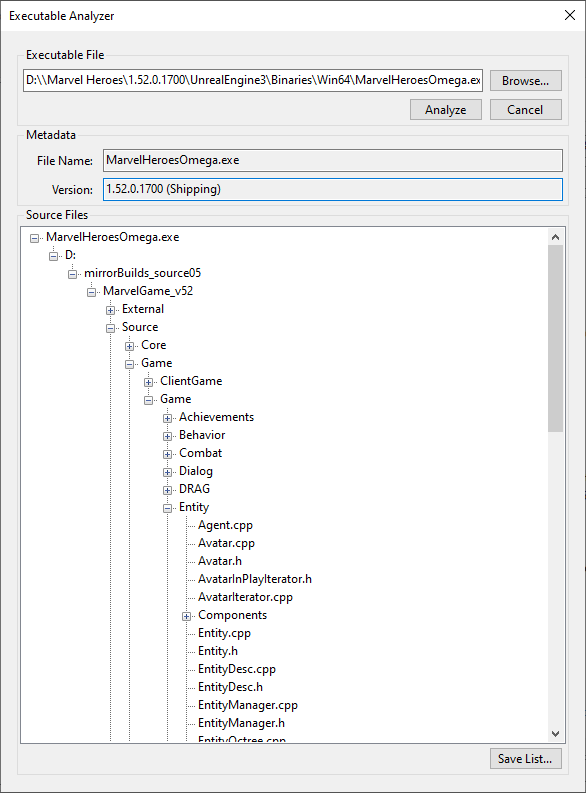Select the Source folder label
Image resolution: width=586 pixels, height=793 pixels.
140,327
